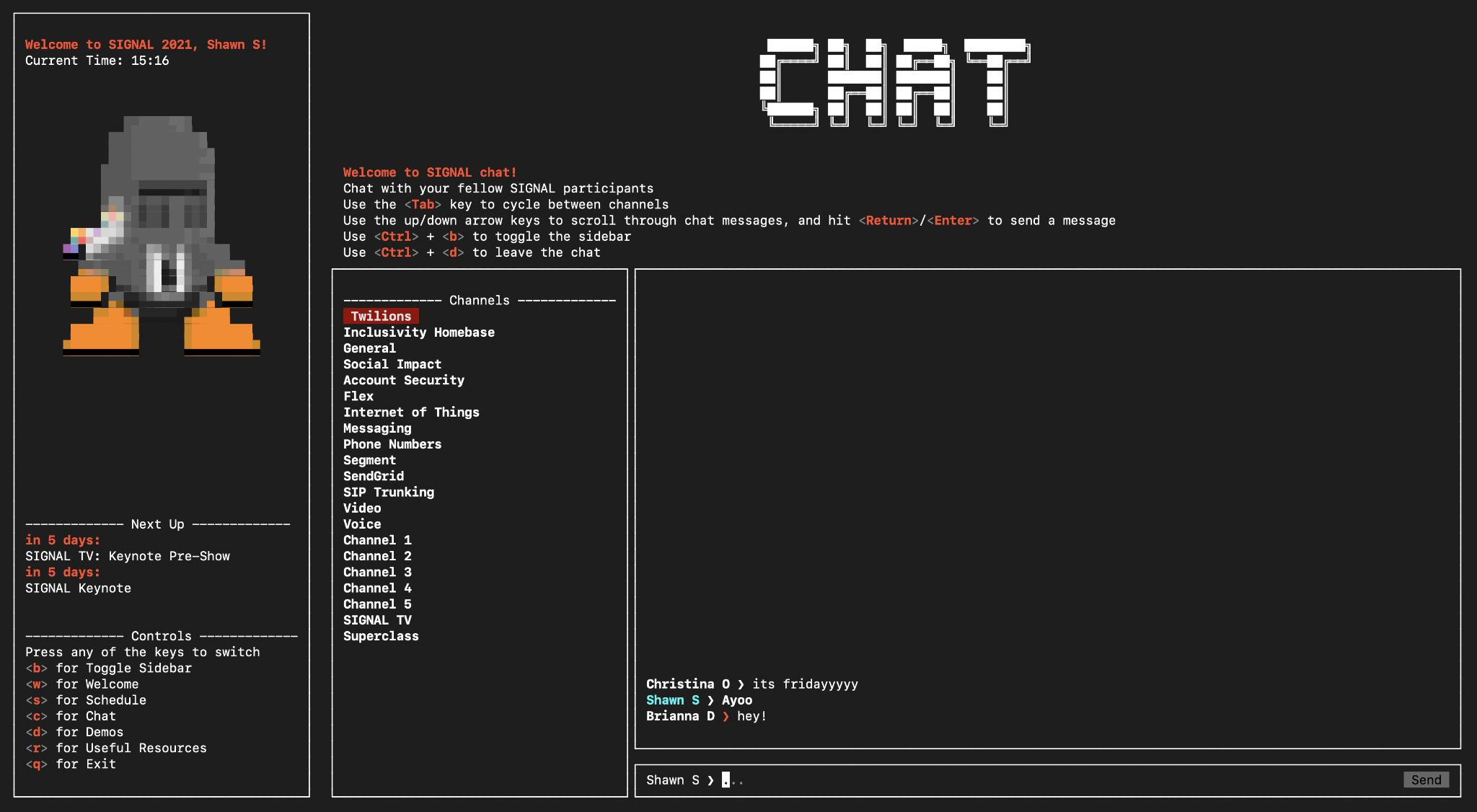The width and height of the screenshot is (1477, 812).
Task: Select the SIP Trunking channel
Action: pos(389,492)
